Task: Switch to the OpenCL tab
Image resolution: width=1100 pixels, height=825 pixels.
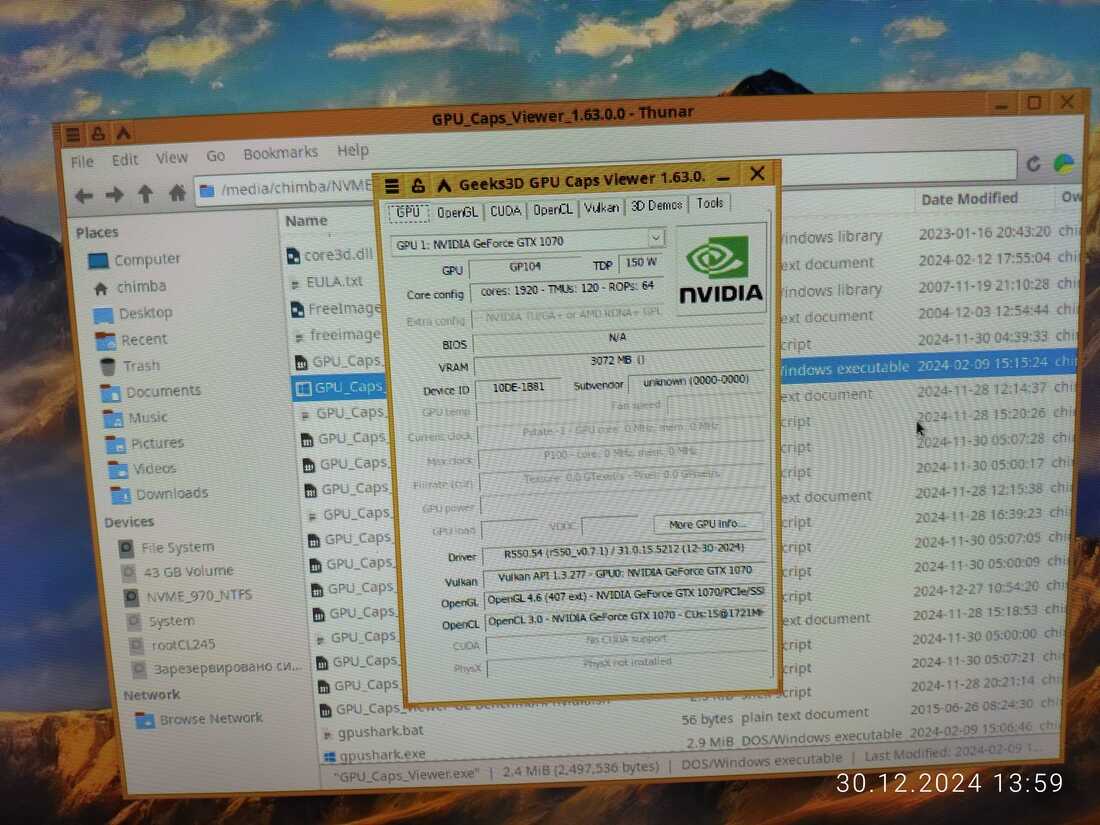Action: coord(552,209)
